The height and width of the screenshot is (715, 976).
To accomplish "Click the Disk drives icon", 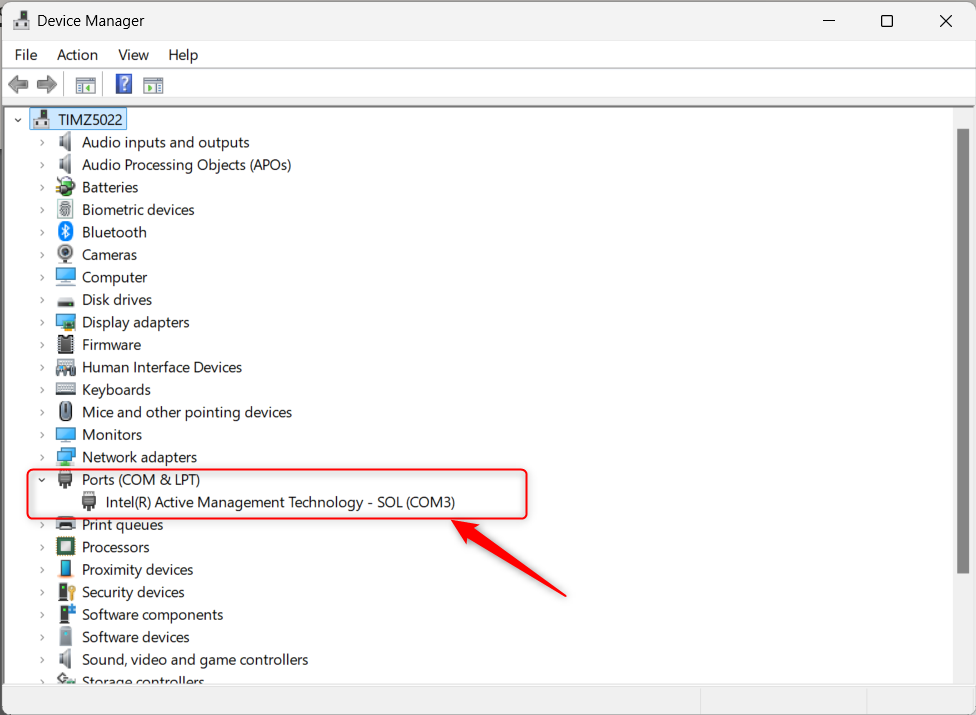I will (65, 299).
